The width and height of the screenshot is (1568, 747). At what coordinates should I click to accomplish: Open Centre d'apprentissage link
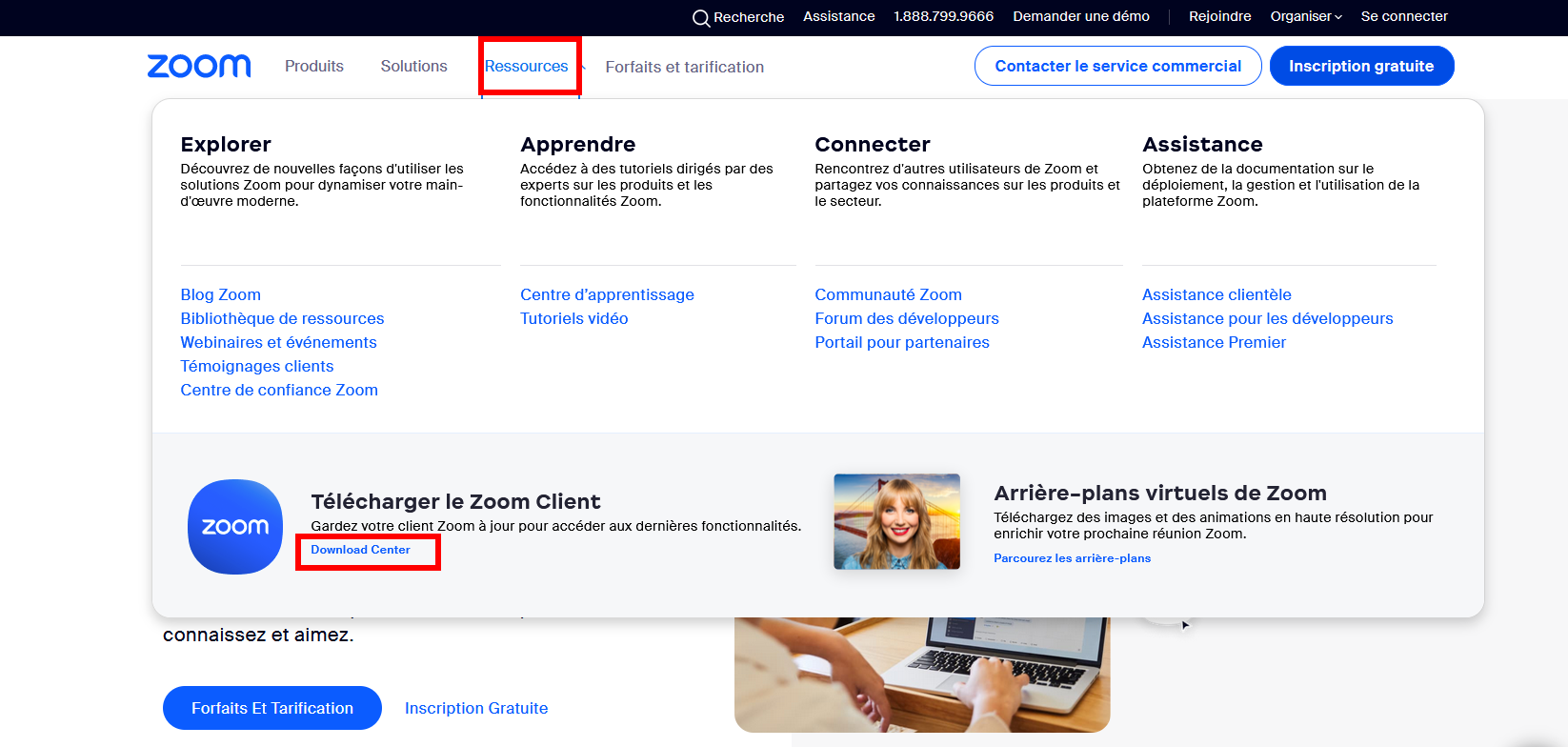(x=608, y=294)
